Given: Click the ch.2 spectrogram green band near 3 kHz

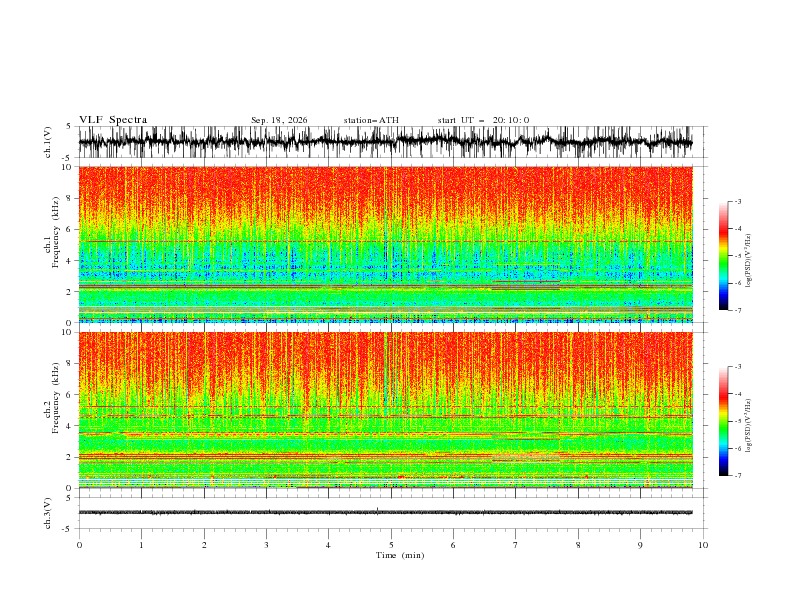Looking at the screenshot, I should [x=385, y=444].
